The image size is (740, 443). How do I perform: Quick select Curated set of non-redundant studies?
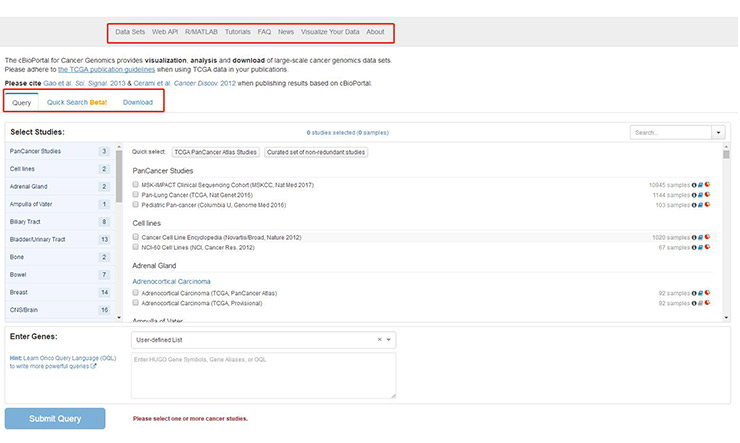316,152
